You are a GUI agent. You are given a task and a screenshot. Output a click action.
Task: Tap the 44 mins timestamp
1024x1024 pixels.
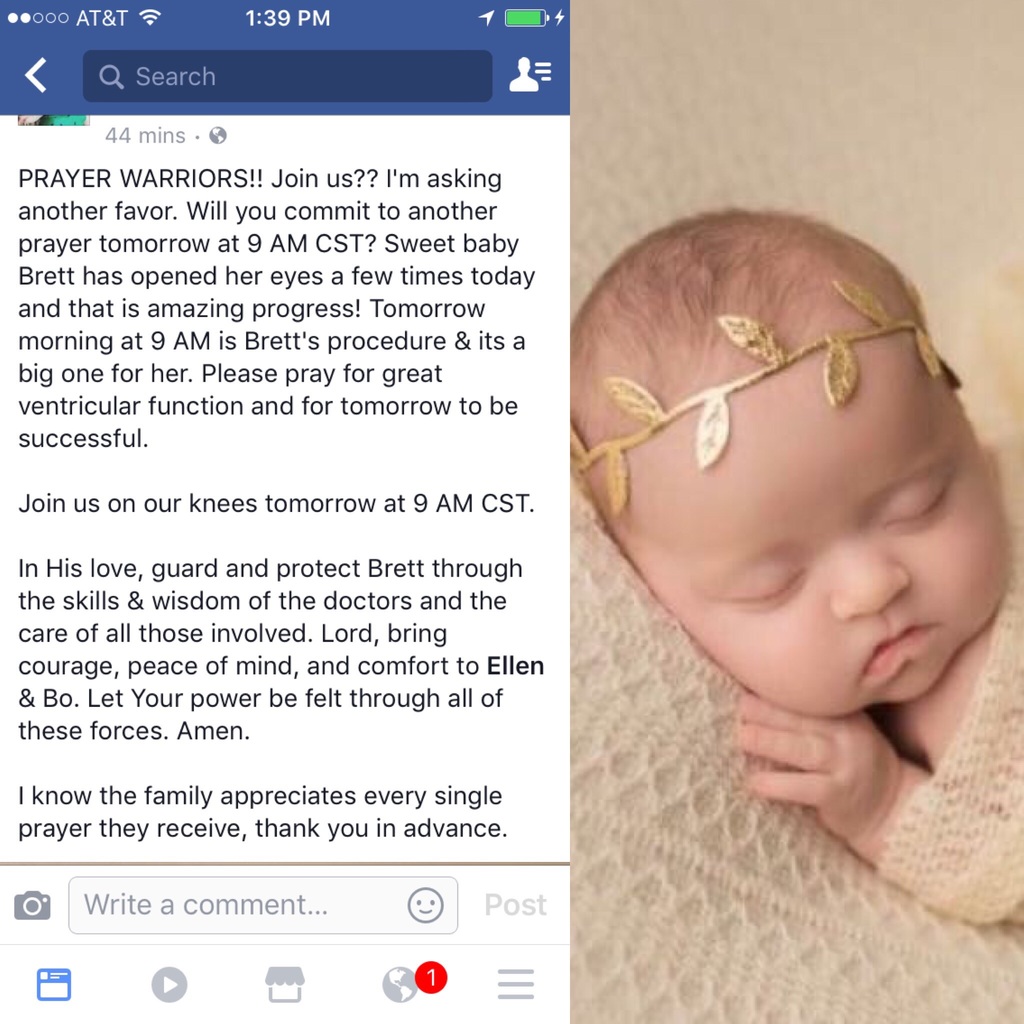point(145,135)
